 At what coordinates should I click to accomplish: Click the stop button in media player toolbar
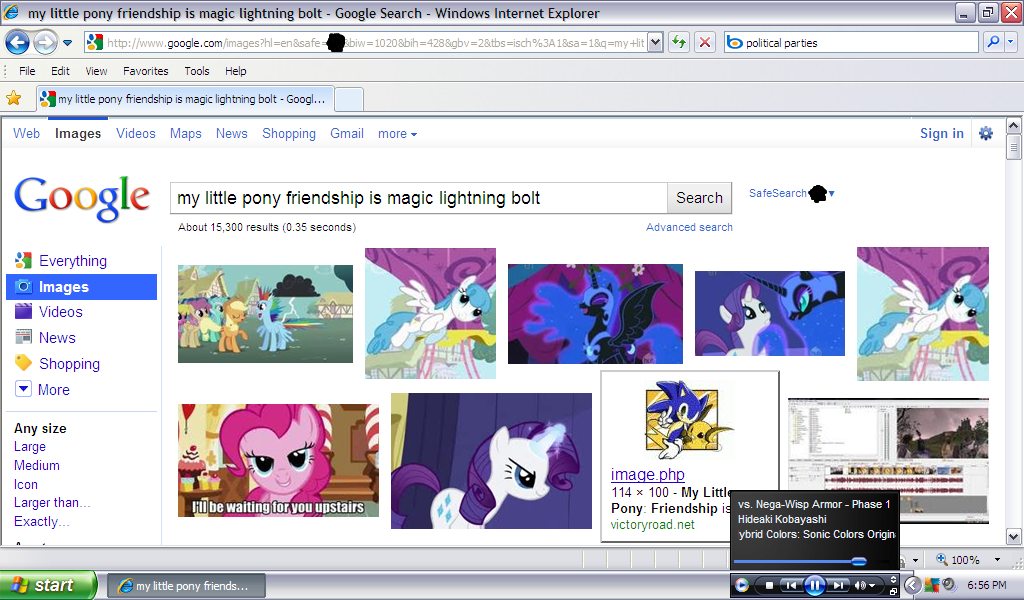coord(770,585)
